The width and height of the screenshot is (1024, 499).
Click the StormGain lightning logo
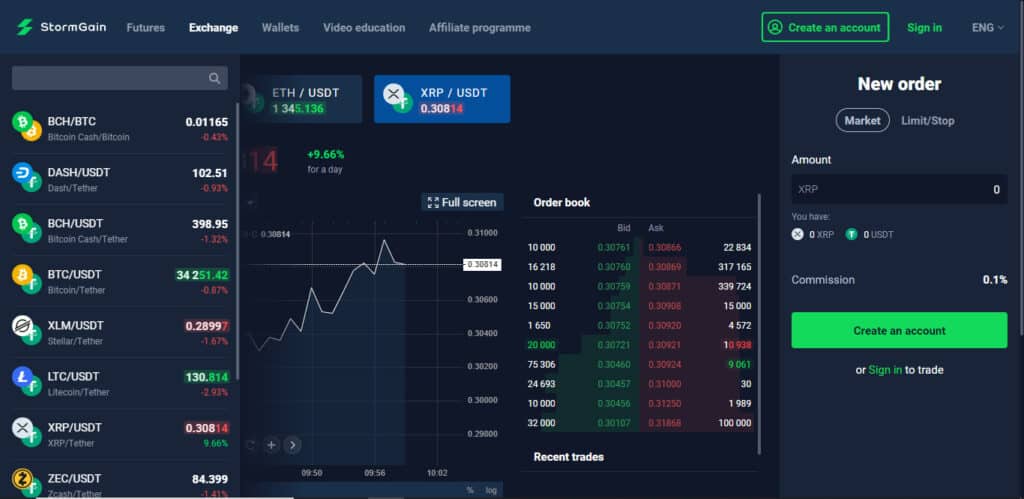24,27
